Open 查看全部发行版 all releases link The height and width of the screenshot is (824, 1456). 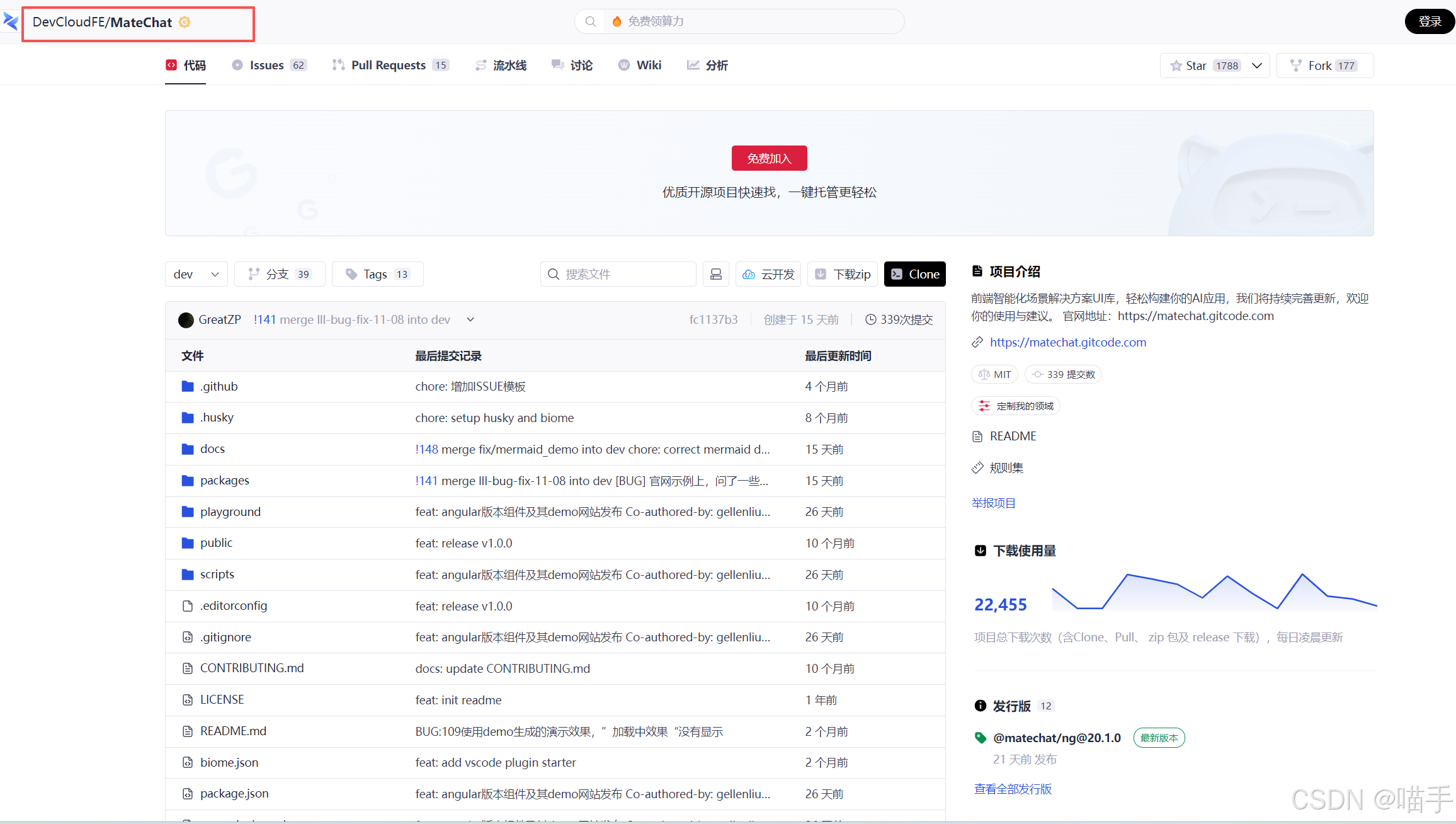[1013, 789]
